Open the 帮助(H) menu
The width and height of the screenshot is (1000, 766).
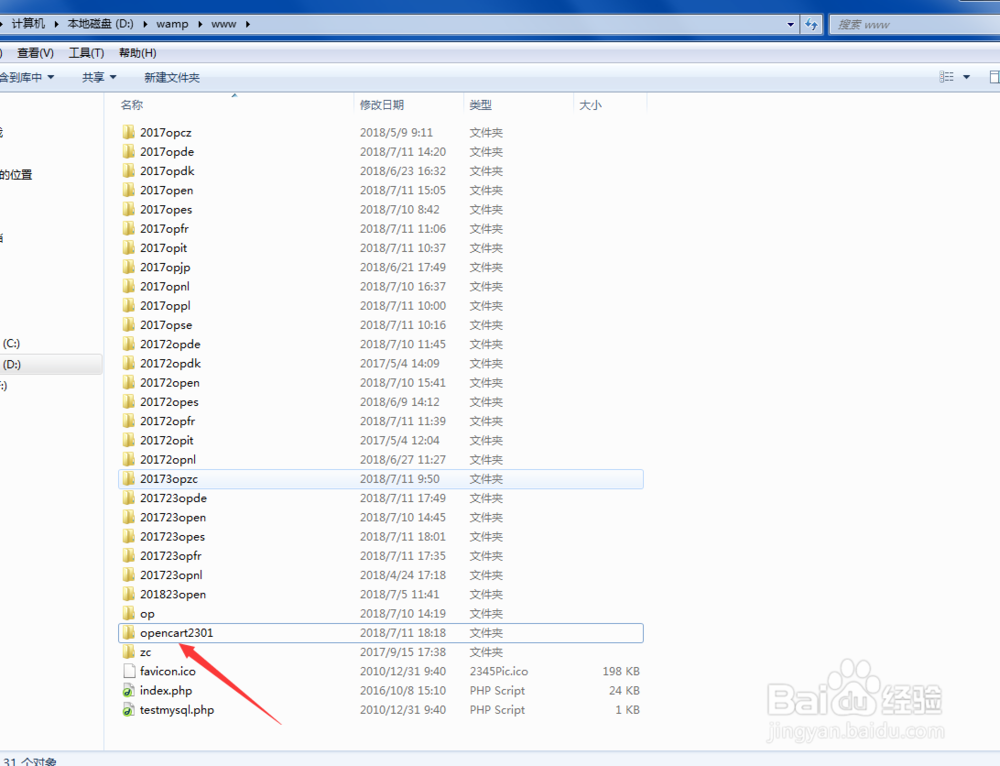click(x=137, y=53)
